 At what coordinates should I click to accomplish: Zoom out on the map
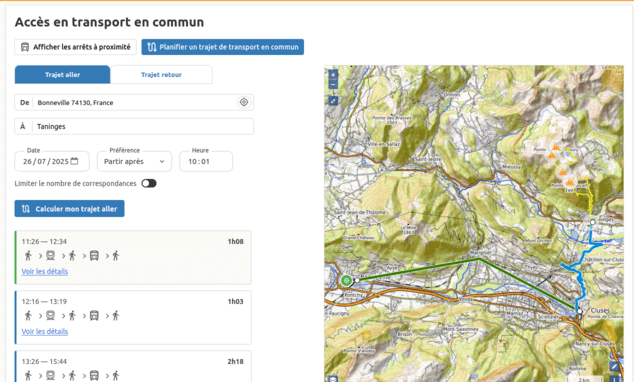pos(333,85)
